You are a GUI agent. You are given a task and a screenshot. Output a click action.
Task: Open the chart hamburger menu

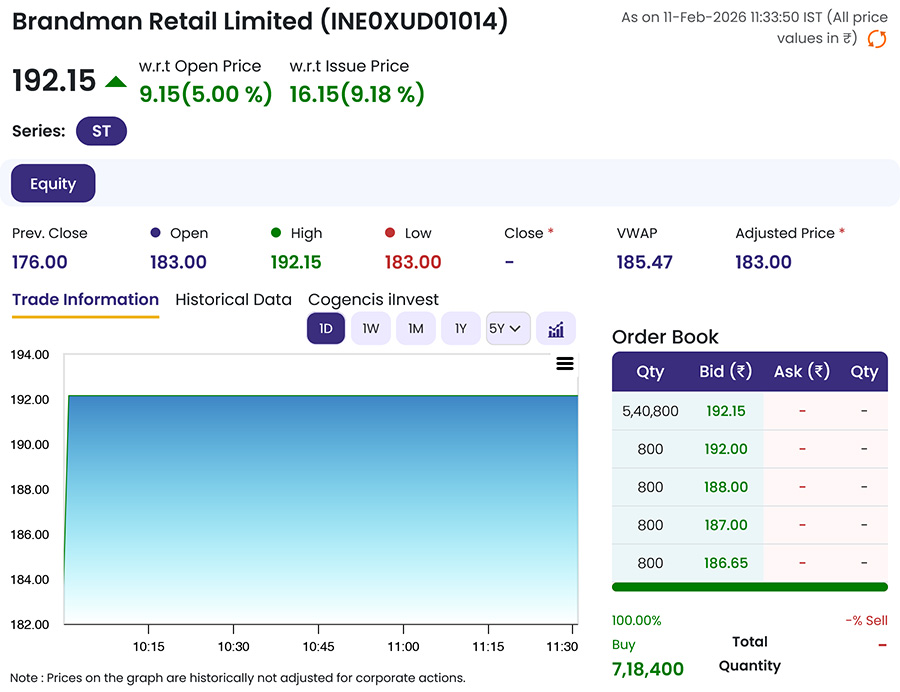coord(565,363)
